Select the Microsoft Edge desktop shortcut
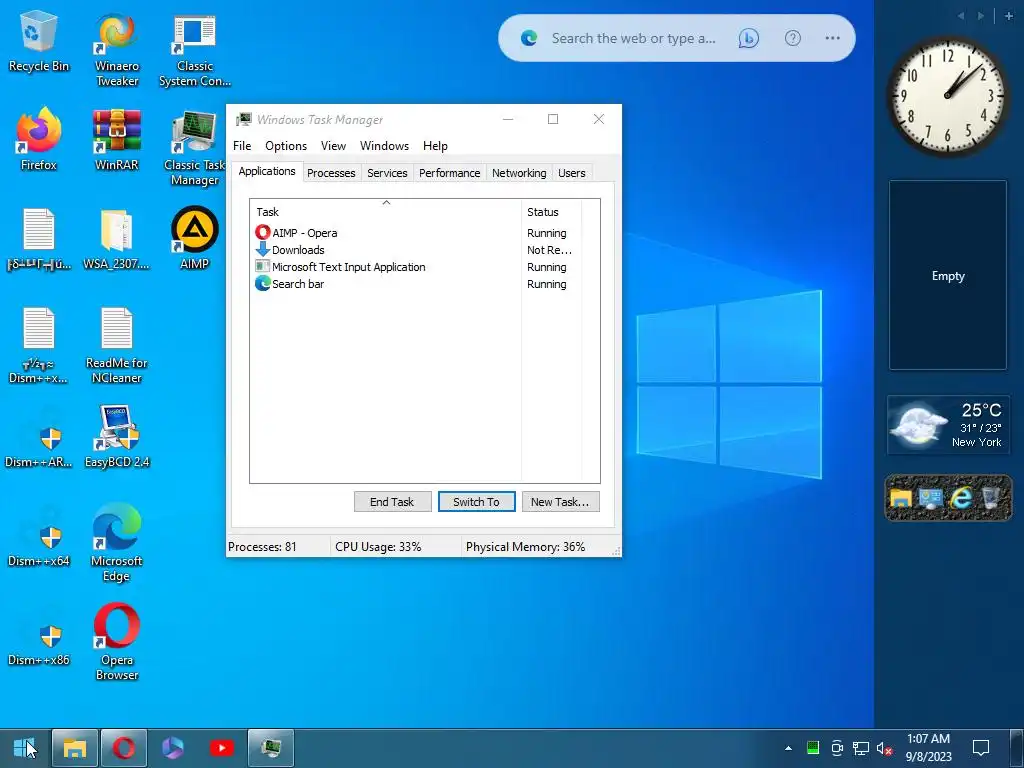This screenshot has width=1024, height=768. tap(117, 542)
